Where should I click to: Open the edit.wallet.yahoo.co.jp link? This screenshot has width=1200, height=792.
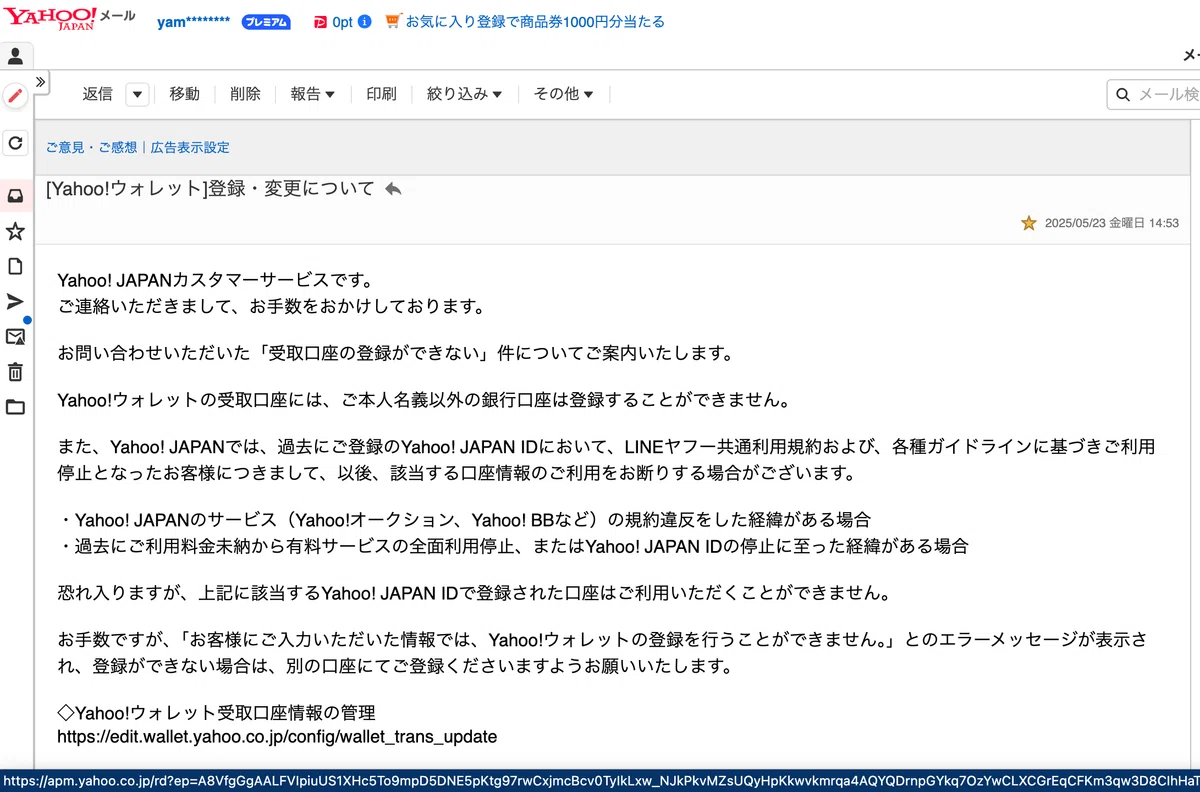[x=277, y=737]
